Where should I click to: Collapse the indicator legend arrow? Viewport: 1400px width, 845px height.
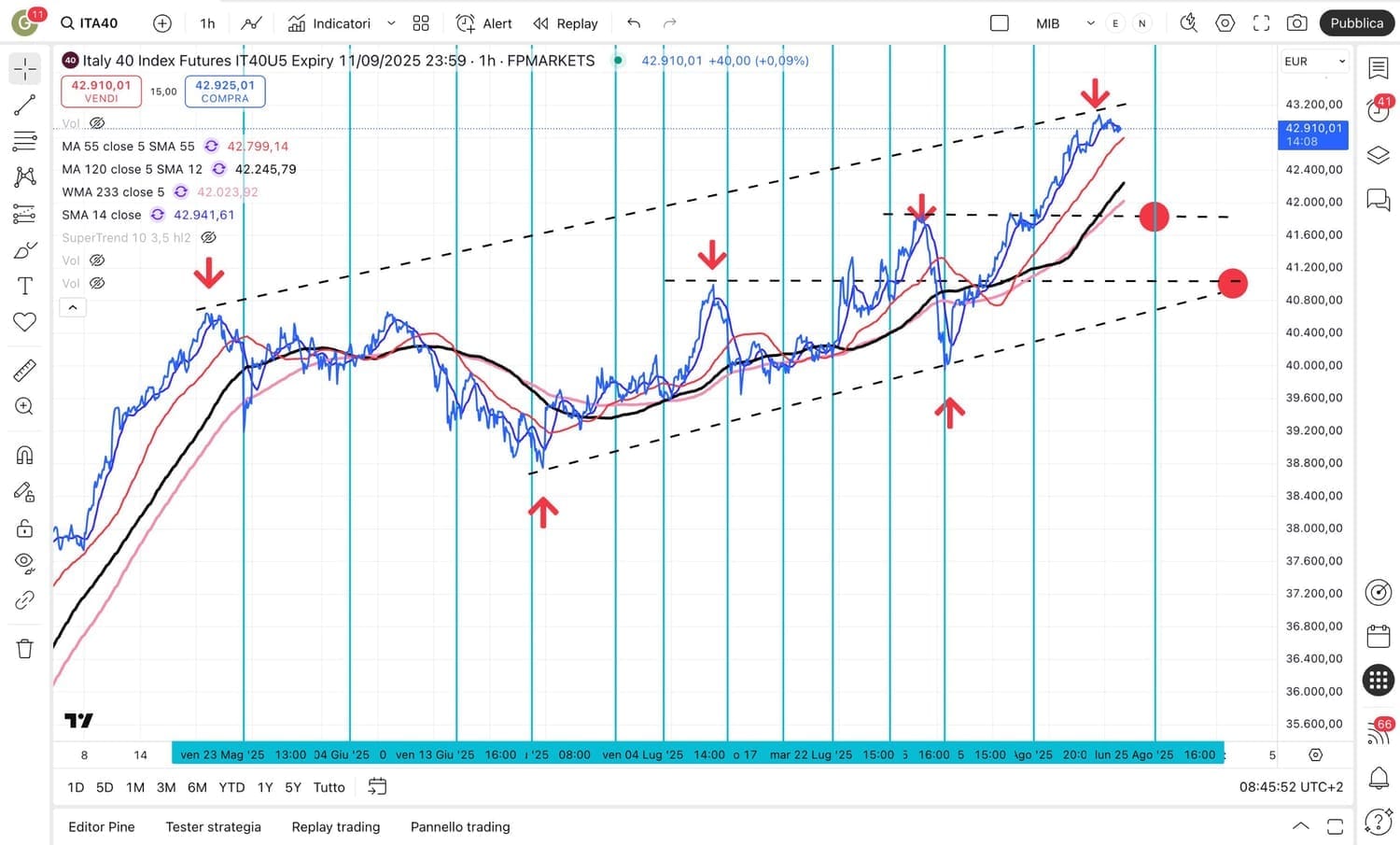(x=73, y=307)
